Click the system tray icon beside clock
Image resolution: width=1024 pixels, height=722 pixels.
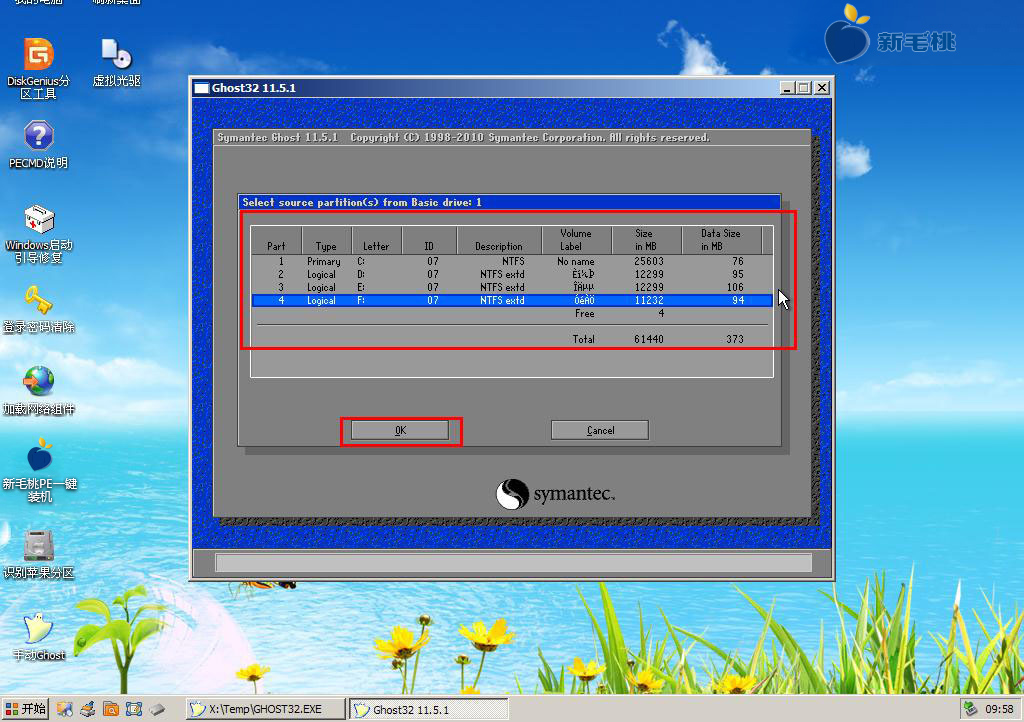[970, 709]
